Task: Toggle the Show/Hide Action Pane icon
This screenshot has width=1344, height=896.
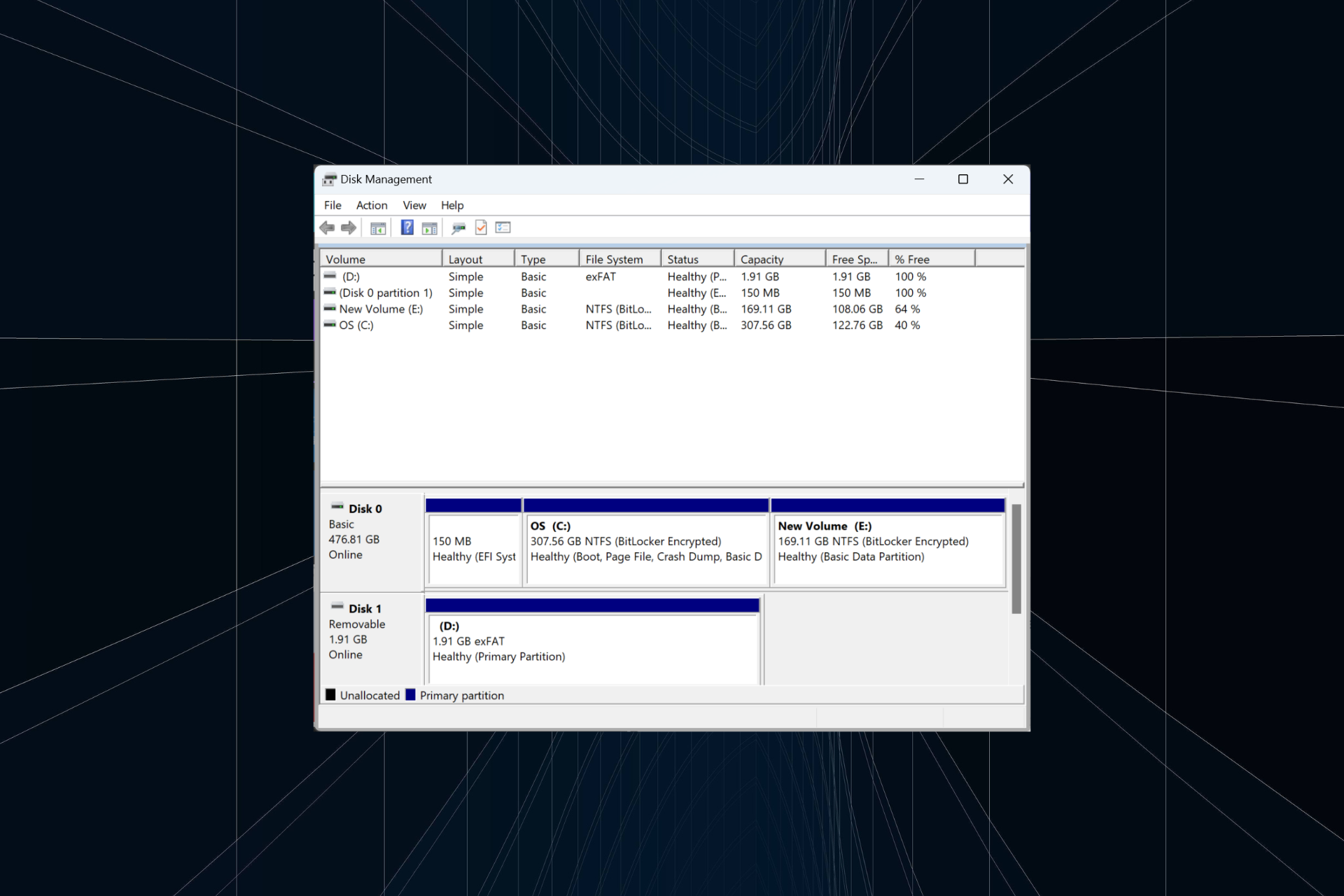Action: 429,227
